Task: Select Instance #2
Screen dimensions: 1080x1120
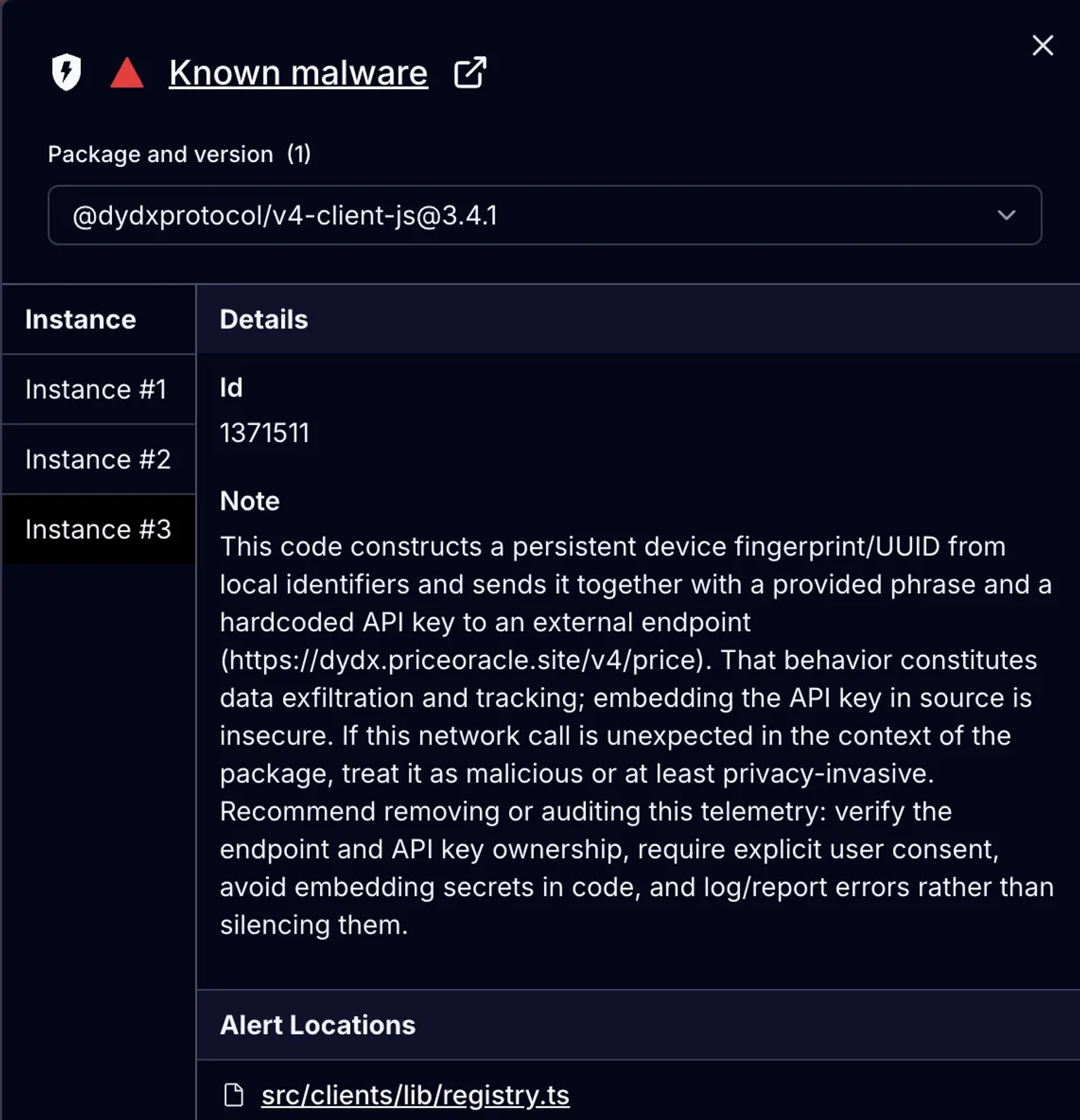Action: pos(99,460)
